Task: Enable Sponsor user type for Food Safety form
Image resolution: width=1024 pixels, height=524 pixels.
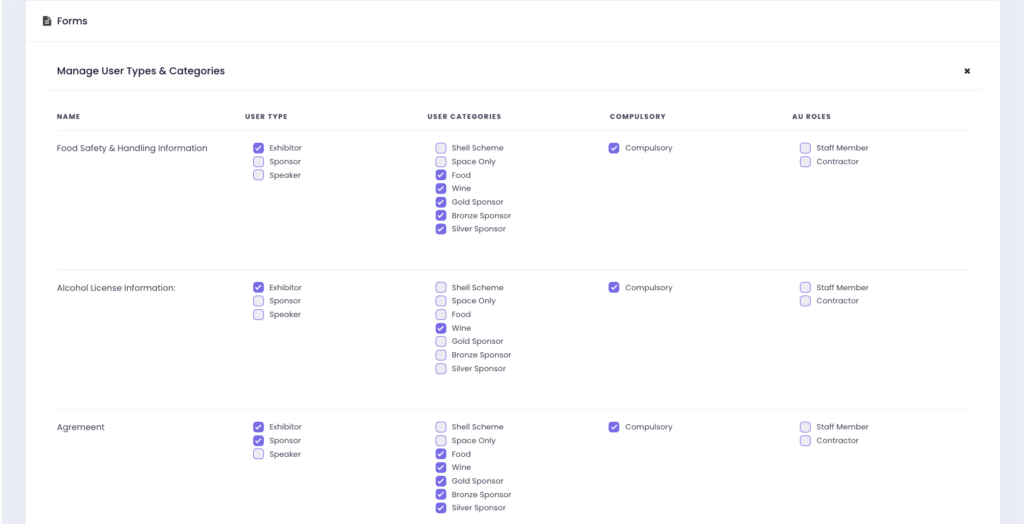Action: pos(259,162)
